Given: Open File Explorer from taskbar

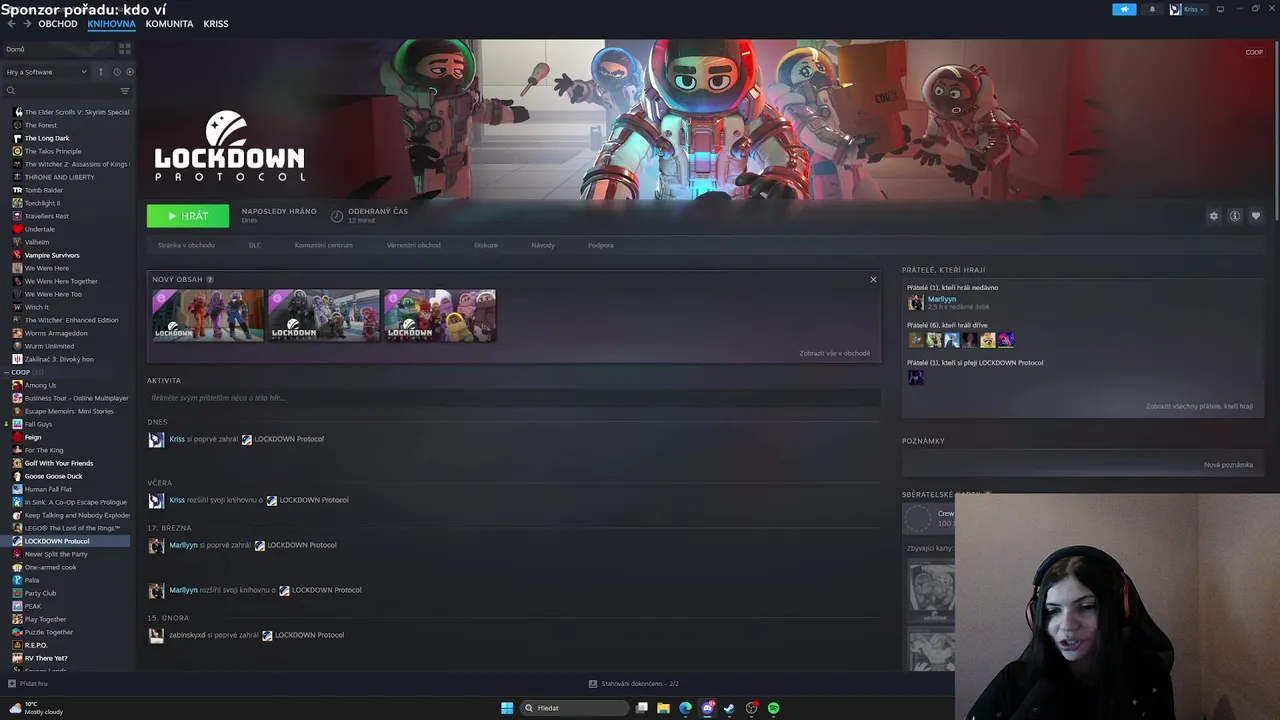Looking at the screenshot, I should click(x=663, y=708).
